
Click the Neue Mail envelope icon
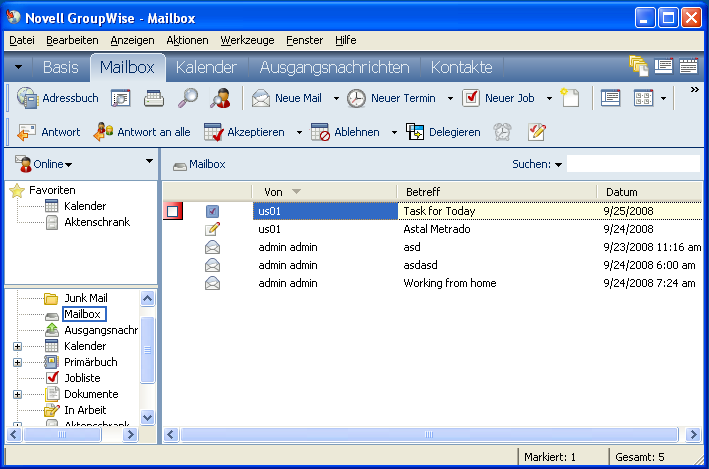(262, 98)
